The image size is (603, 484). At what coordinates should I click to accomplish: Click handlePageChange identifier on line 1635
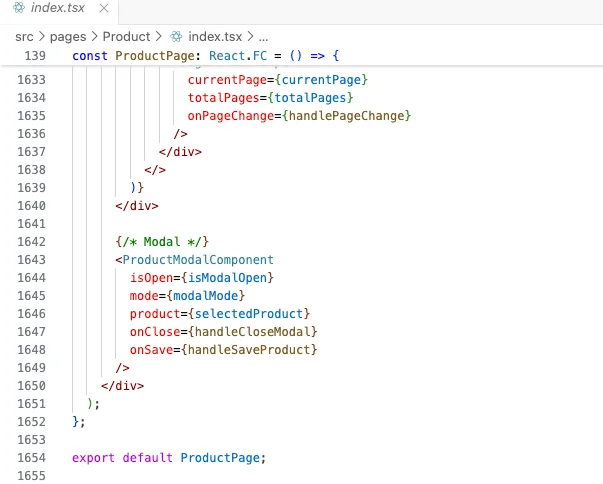[346, 116]
